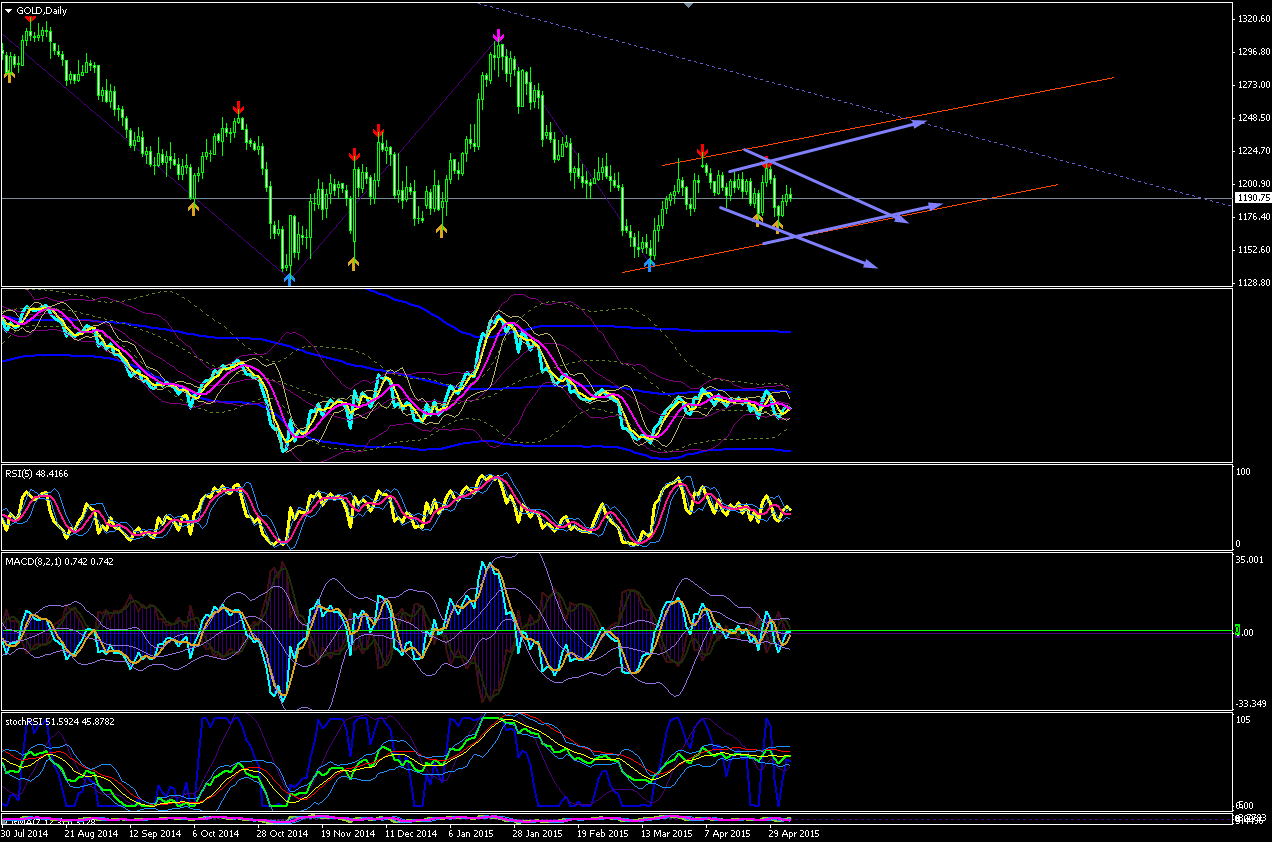Click the 1296.80 price scale value
This screenshot has width=1272, height=842.
(1253, 52)
